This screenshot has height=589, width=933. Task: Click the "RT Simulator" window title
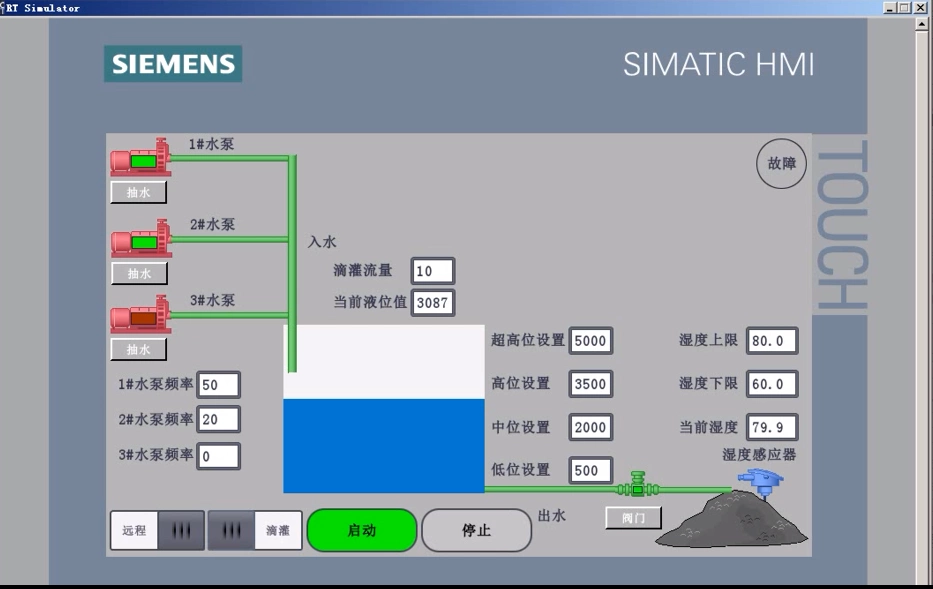[42, 8]
